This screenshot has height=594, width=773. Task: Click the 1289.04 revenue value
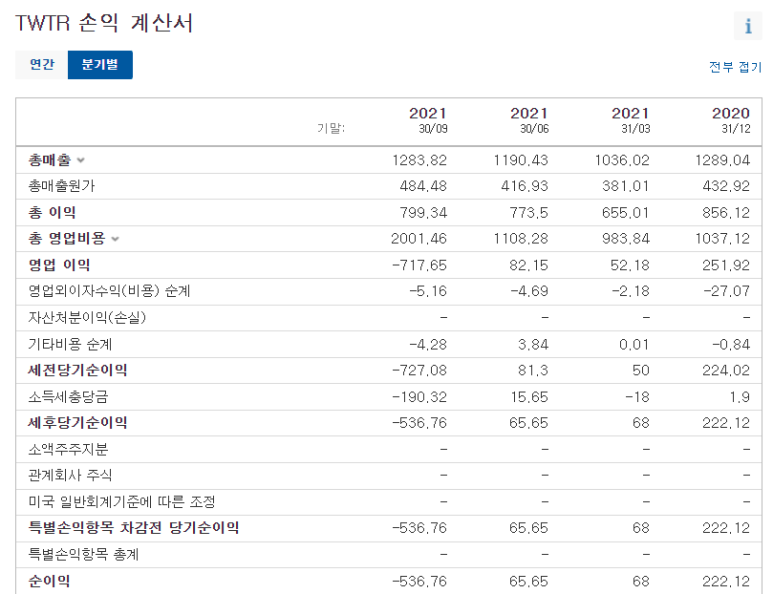pos(723,161)
